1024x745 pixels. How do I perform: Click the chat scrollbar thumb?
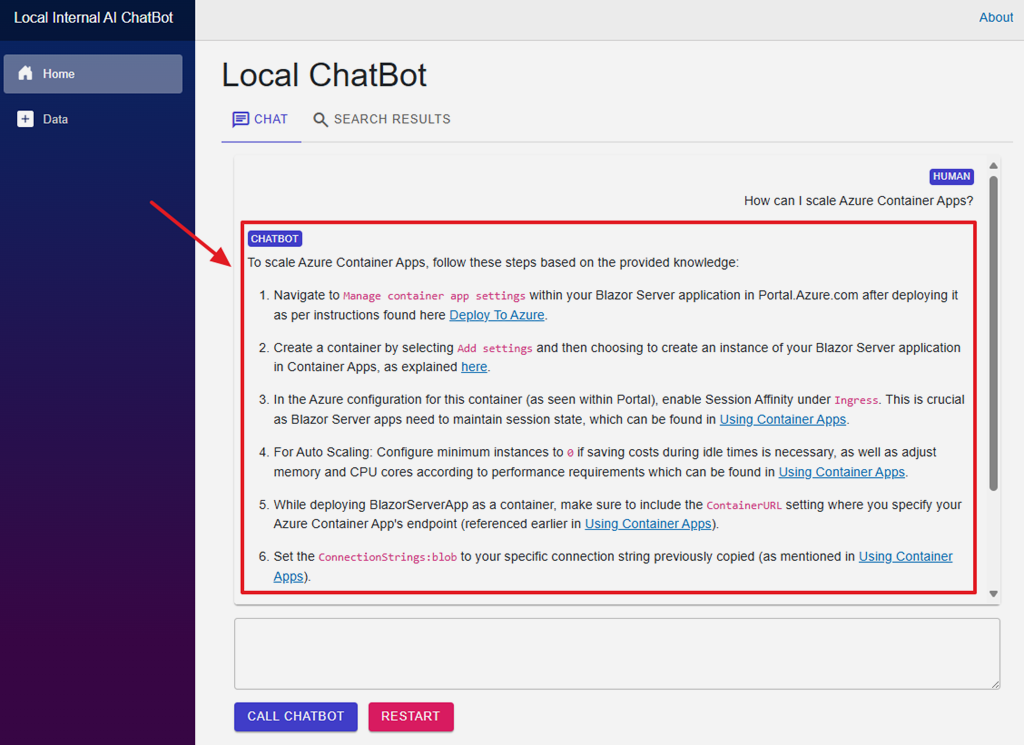pyautogui.click(x=993, y=333)
